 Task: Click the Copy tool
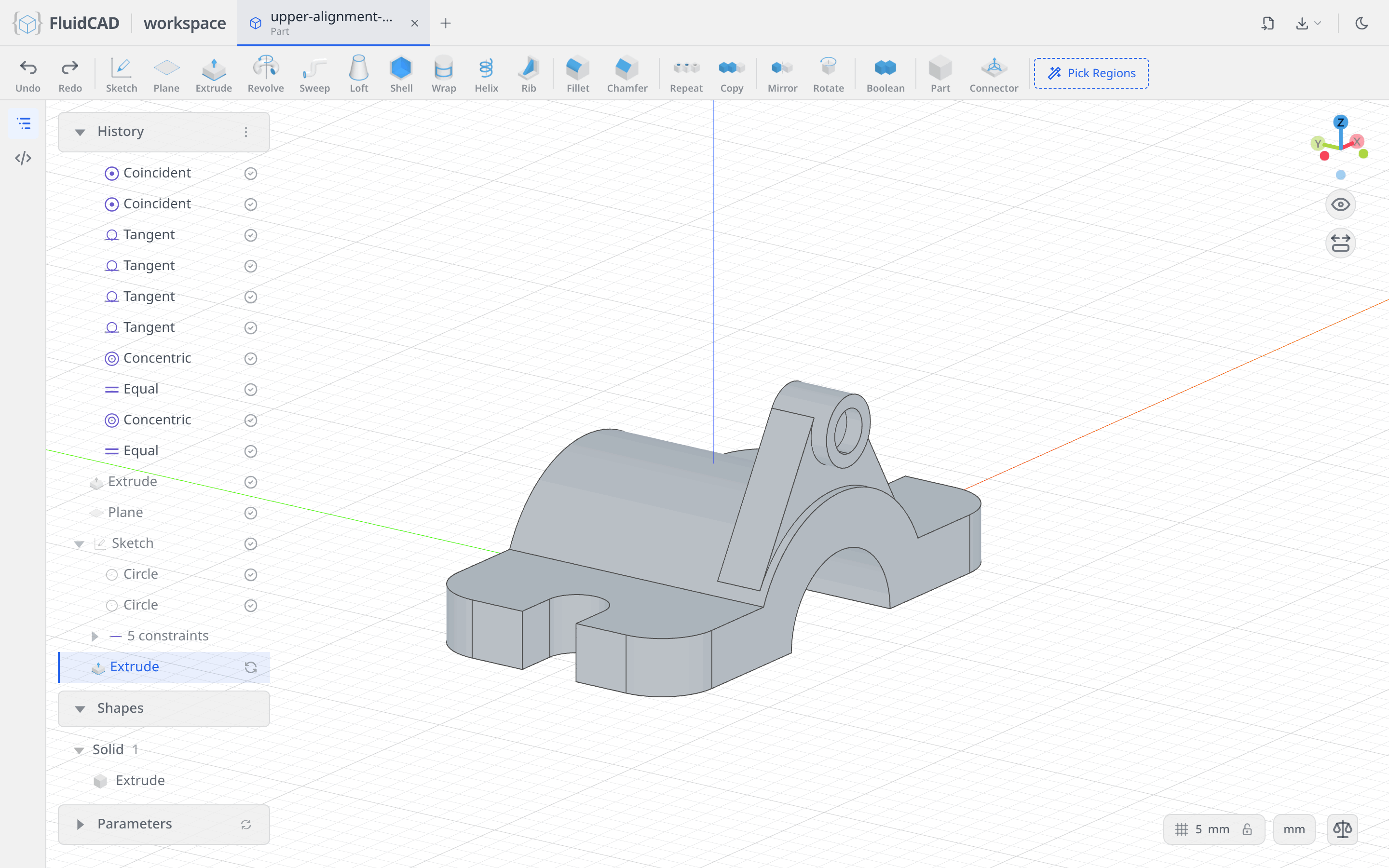tap(731, 74)
